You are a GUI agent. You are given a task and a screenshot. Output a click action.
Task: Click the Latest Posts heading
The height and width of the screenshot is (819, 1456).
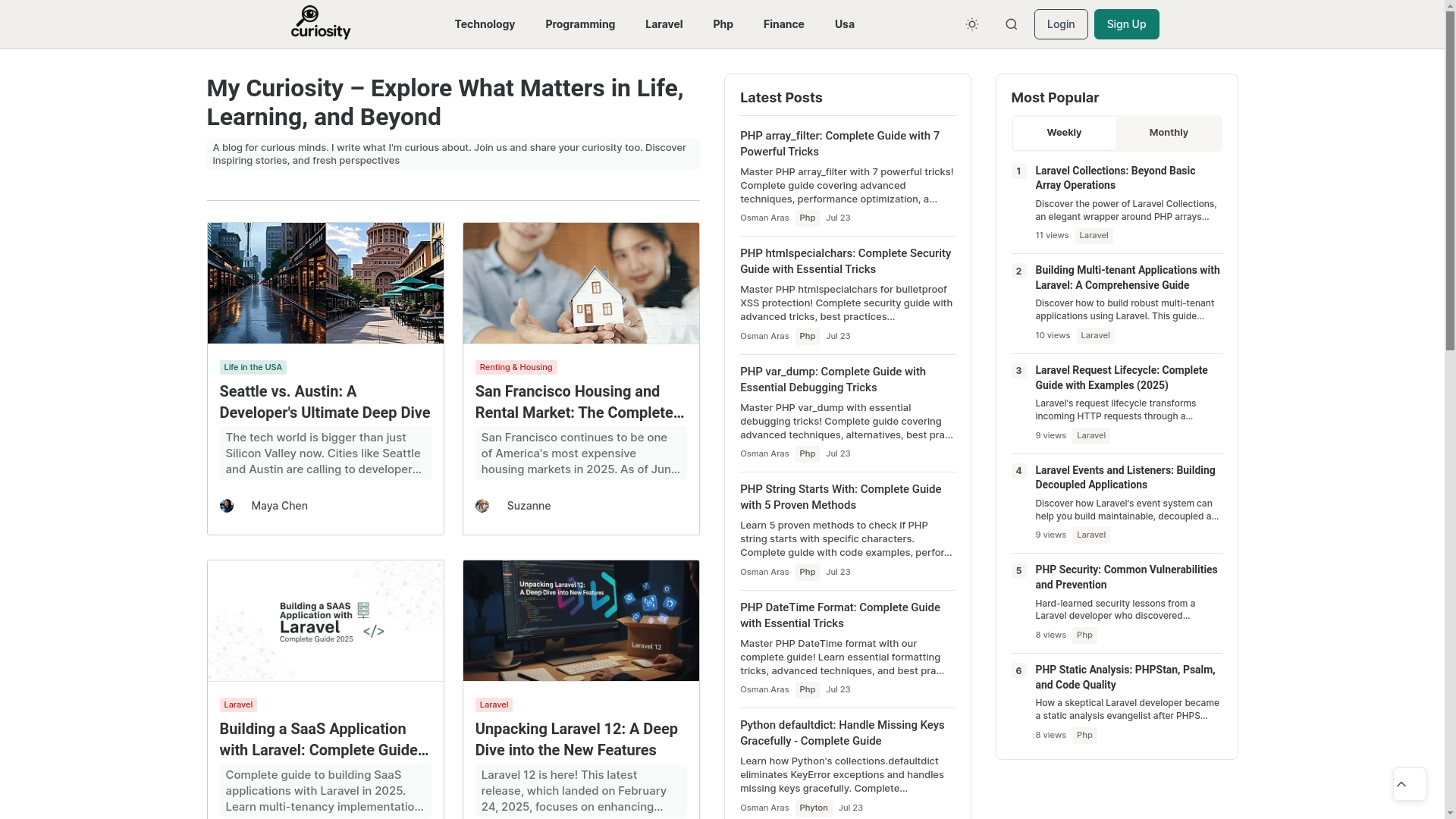coord(780,98)
